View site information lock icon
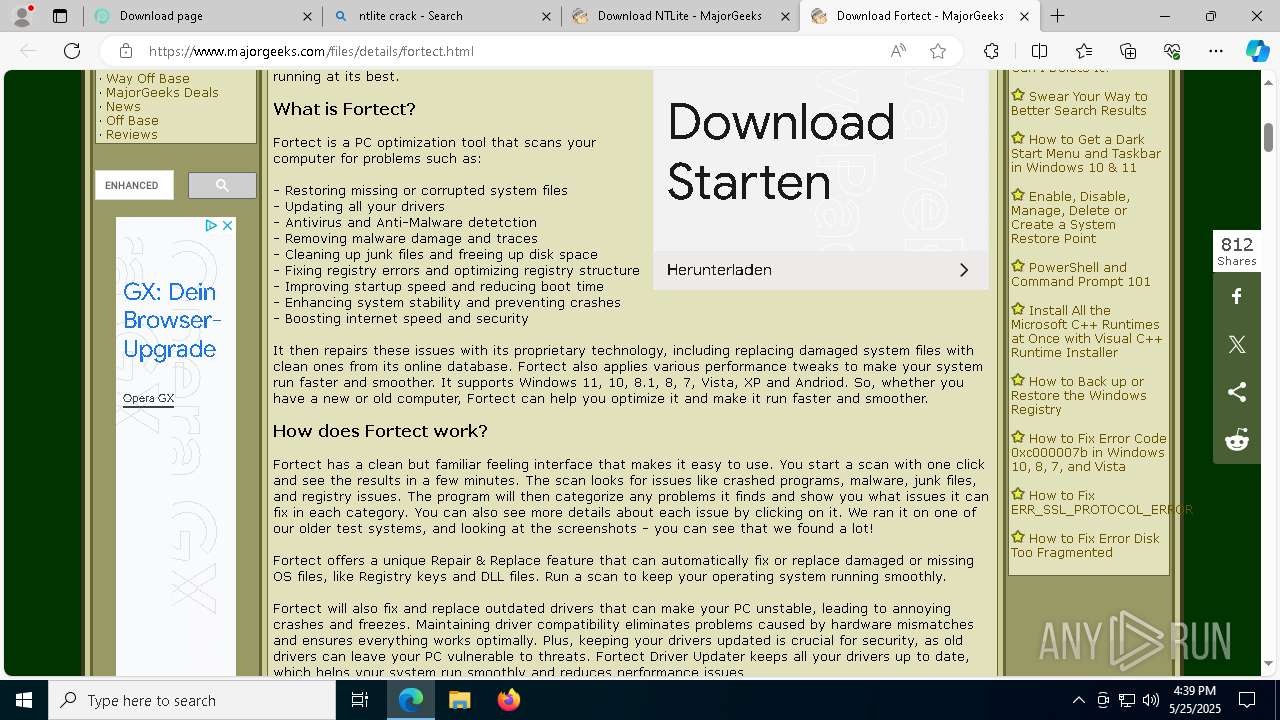This screenshot has width=1280, height=720. [x=125, y=51]
